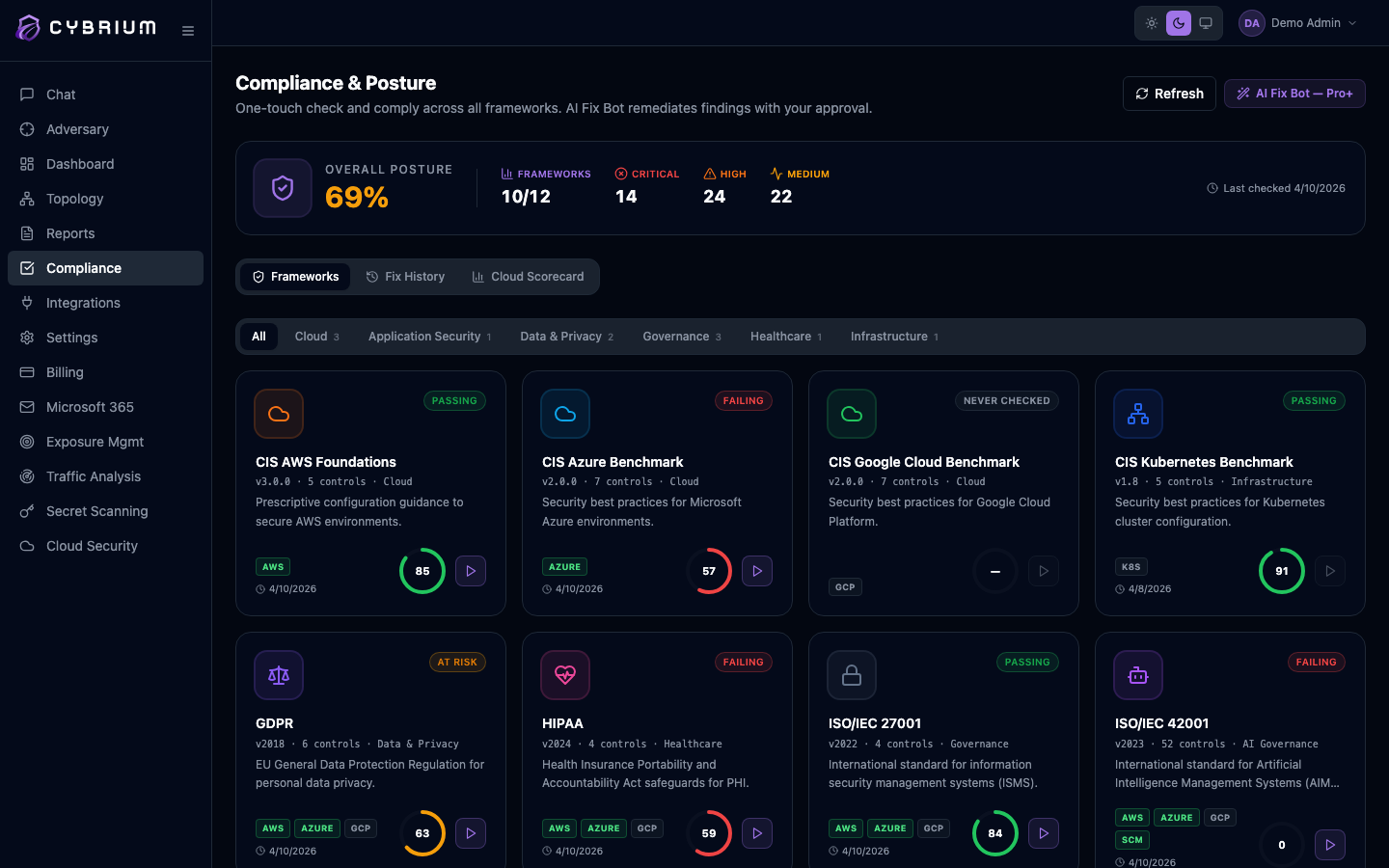Filter by Healthcare category
This screenshot has height=868, width=1389.
pos(786,337)
